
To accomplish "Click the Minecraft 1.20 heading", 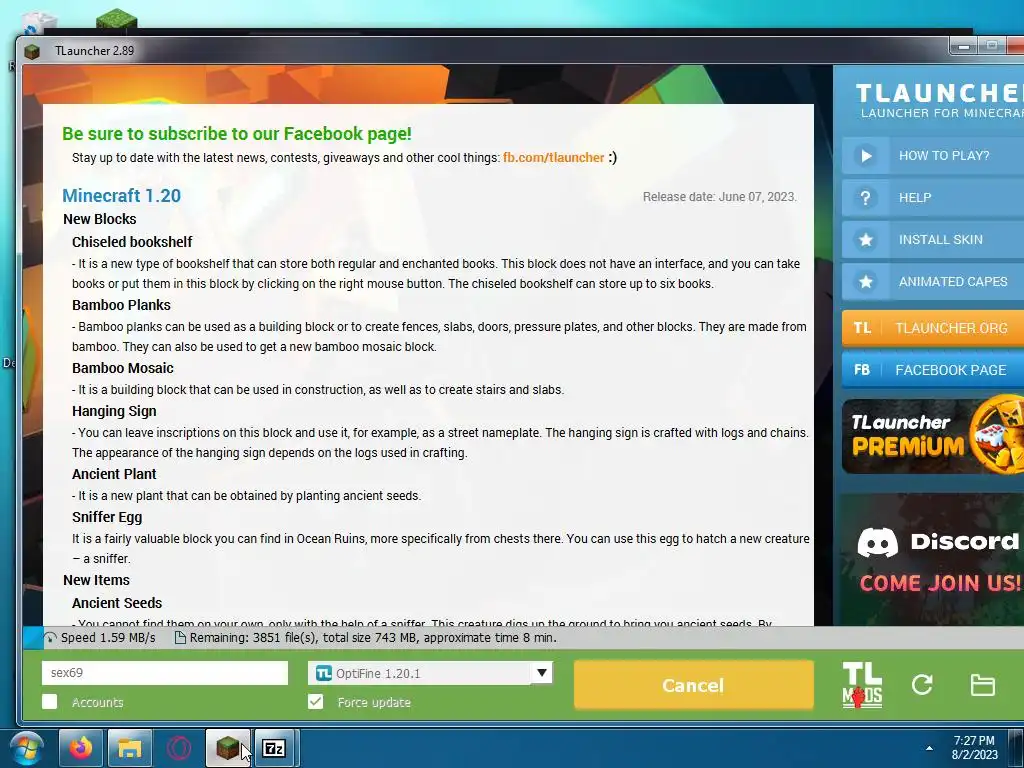I will click(121, 195).
